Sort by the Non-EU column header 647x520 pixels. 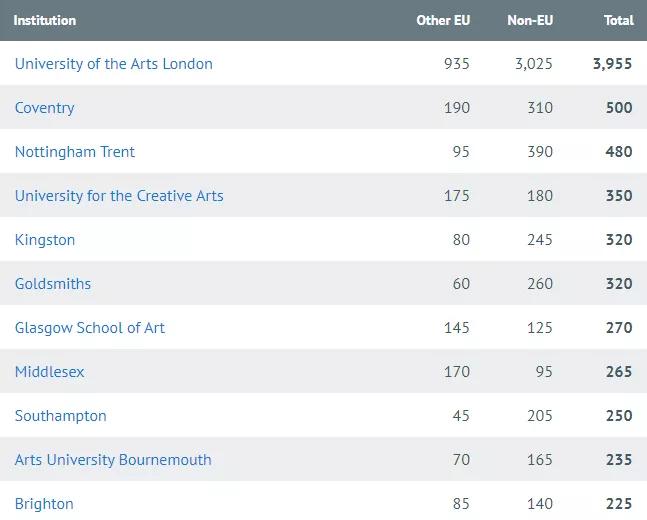tap(530, 20)
